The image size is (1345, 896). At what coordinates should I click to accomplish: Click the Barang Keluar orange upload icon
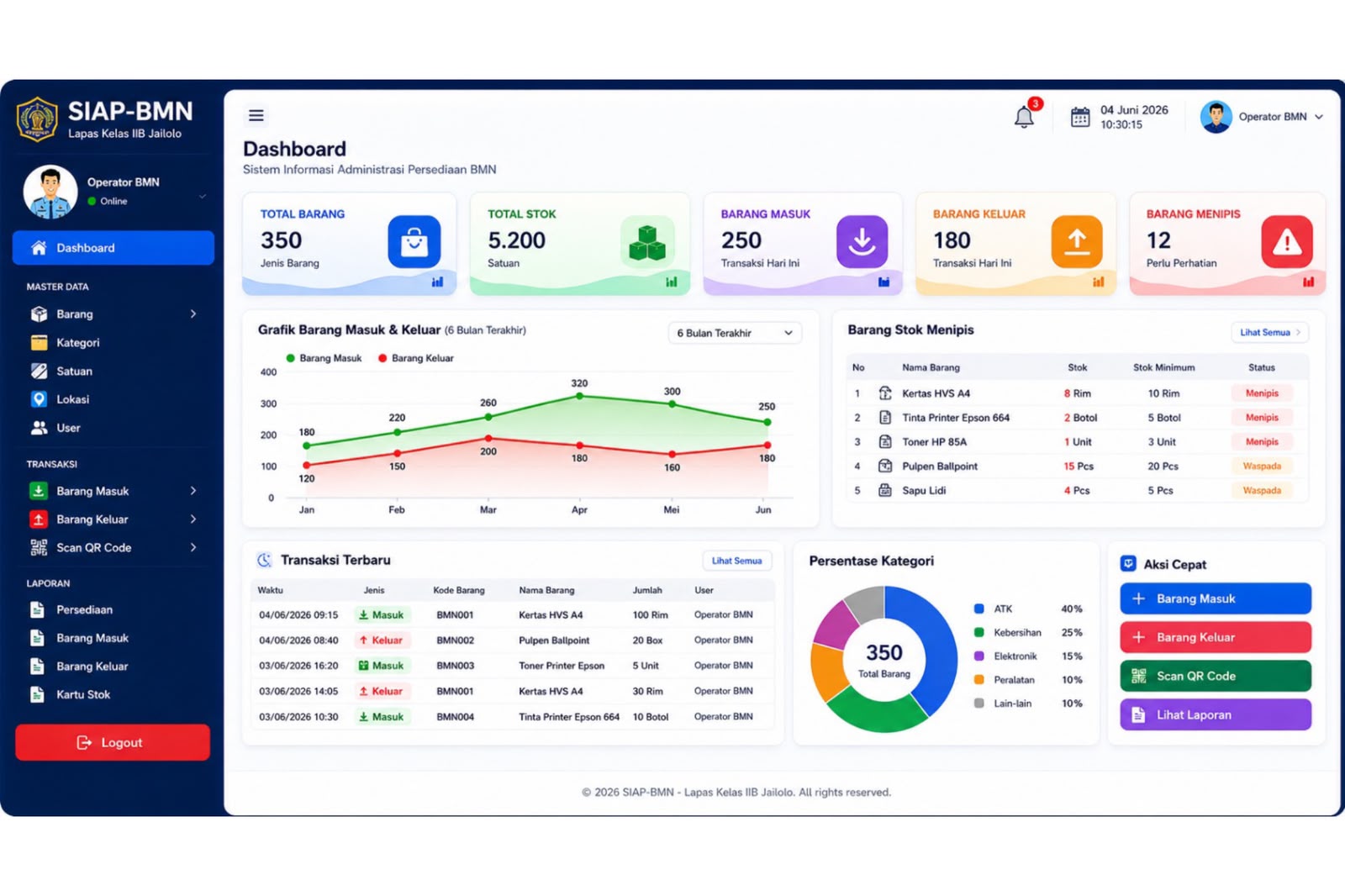coord(1077,242)
